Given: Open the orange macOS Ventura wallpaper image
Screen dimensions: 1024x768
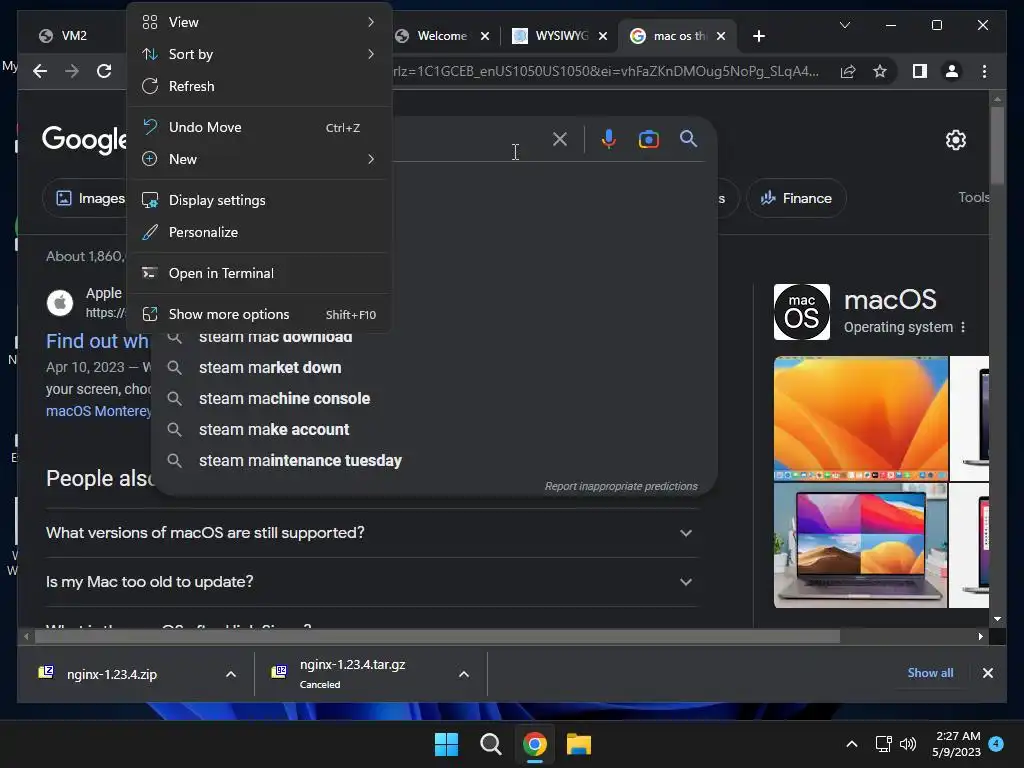Looking at the screenshot, I should [861, 418].
